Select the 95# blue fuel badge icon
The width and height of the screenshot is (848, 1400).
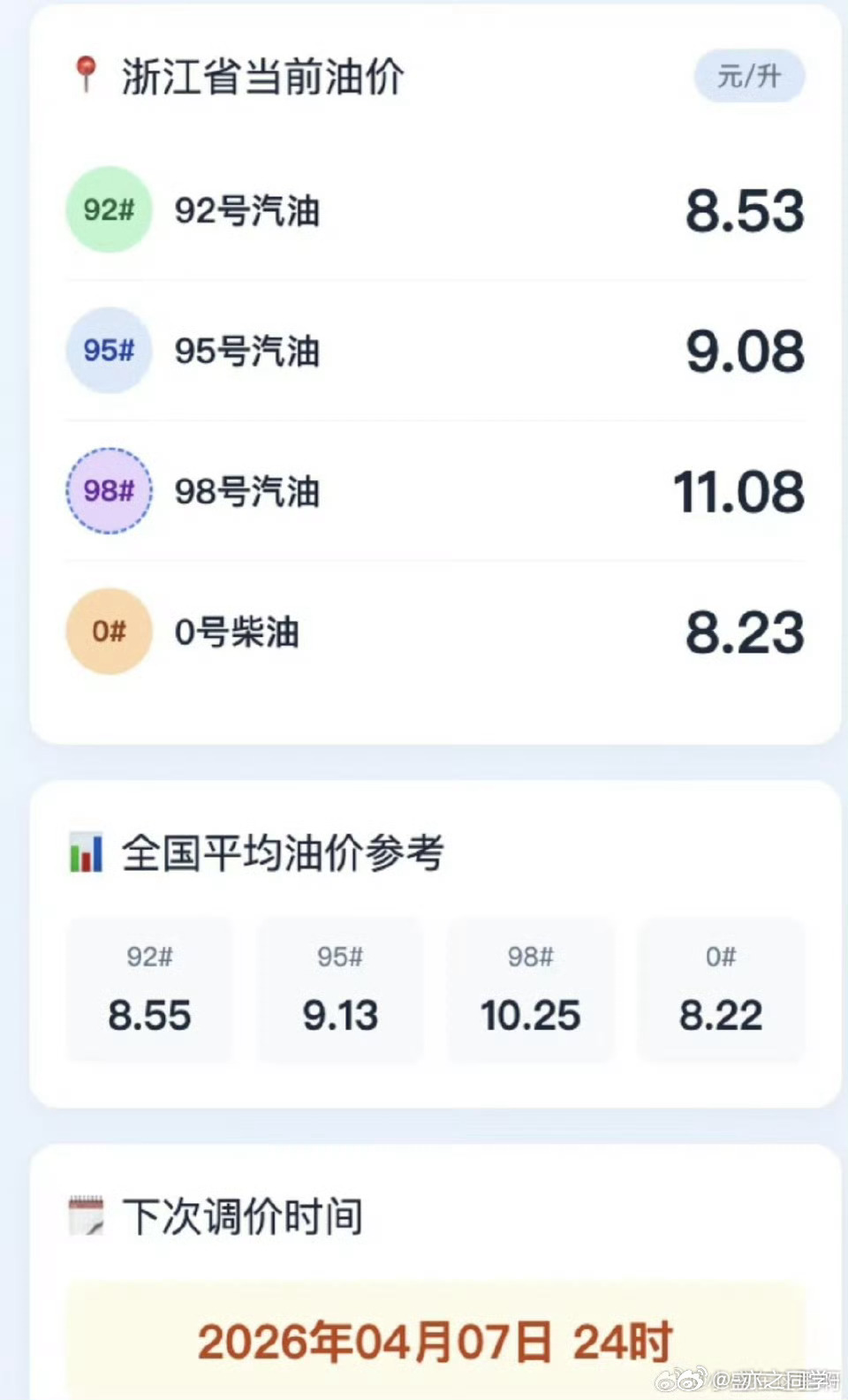click(108, 351)
